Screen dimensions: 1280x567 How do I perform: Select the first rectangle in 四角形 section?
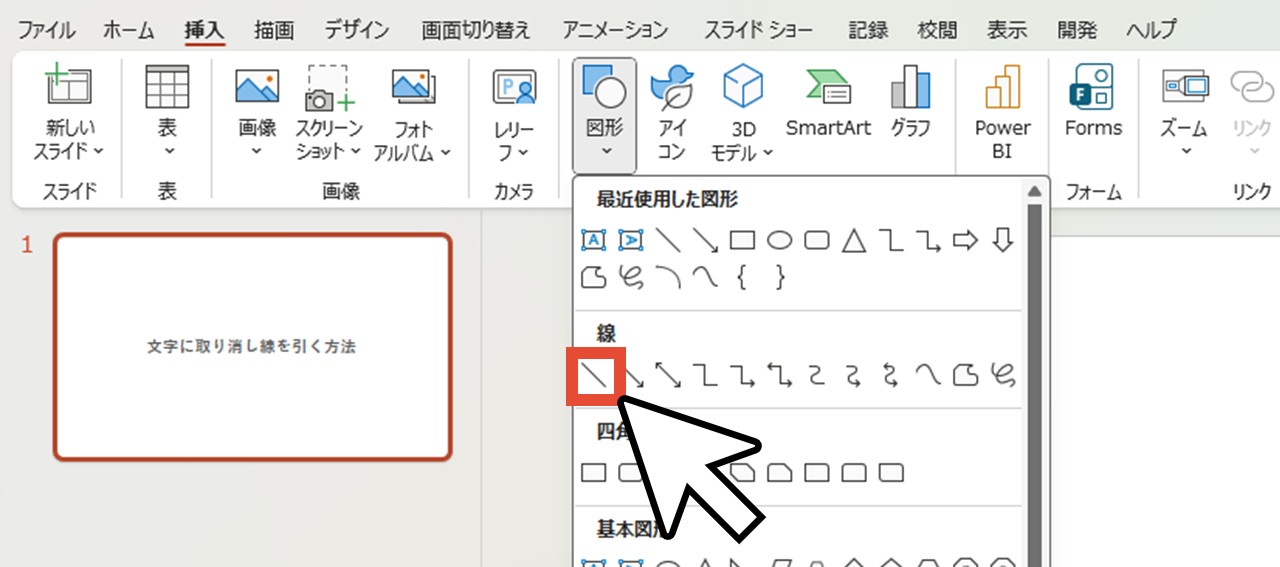coord(594,471)
